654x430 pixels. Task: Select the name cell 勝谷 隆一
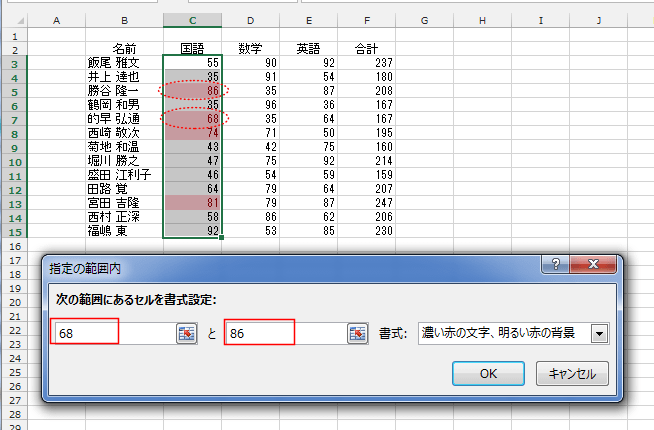124,91
